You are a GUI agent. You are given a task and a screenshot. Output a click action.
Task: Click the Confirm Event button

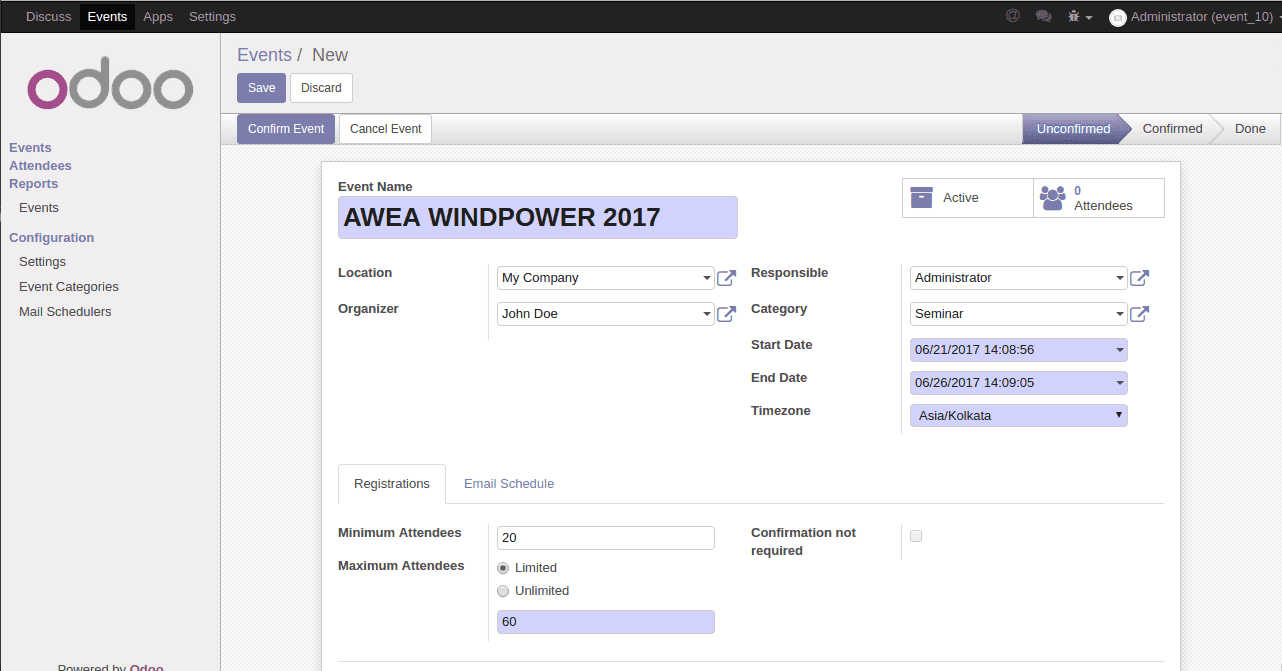coord(286,129)
